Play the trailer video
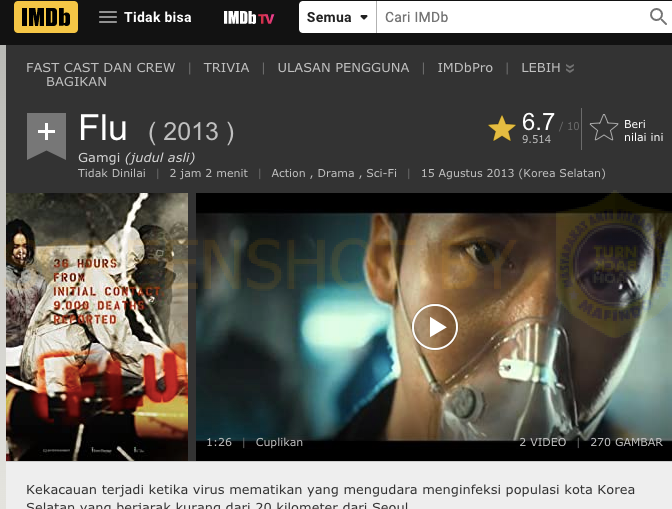 435,326
